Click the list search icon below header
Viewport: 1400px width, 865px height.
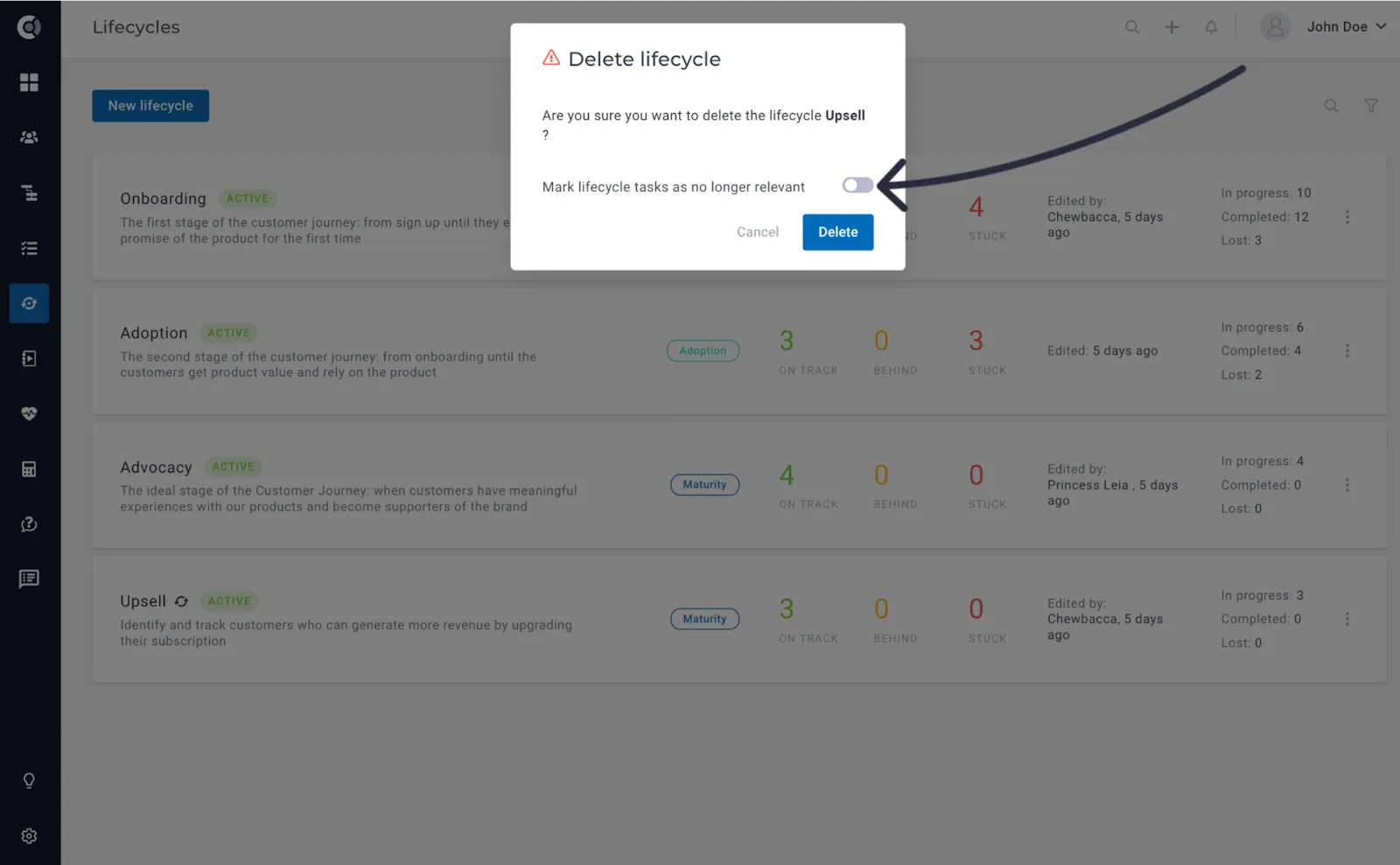coord(1331,106)
